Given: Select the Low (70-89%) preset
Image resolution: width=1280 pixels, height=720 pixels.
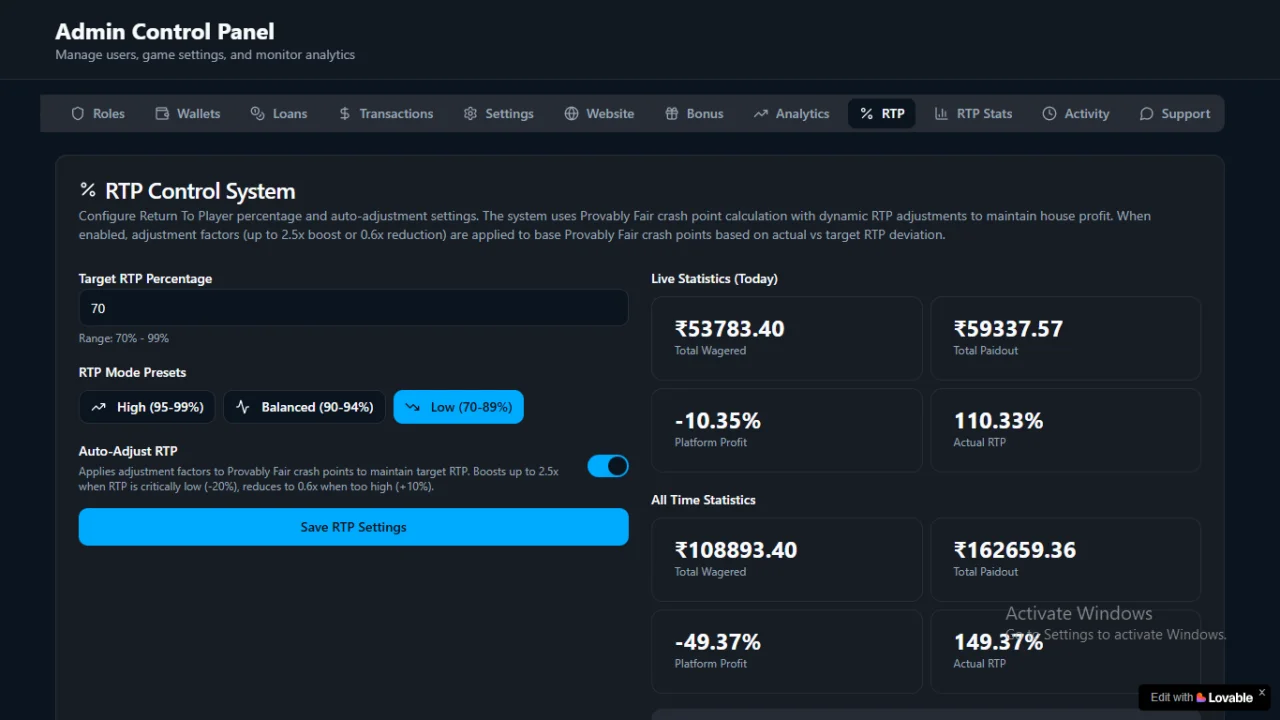Looking at the screenshot, I should pos(459,407).
